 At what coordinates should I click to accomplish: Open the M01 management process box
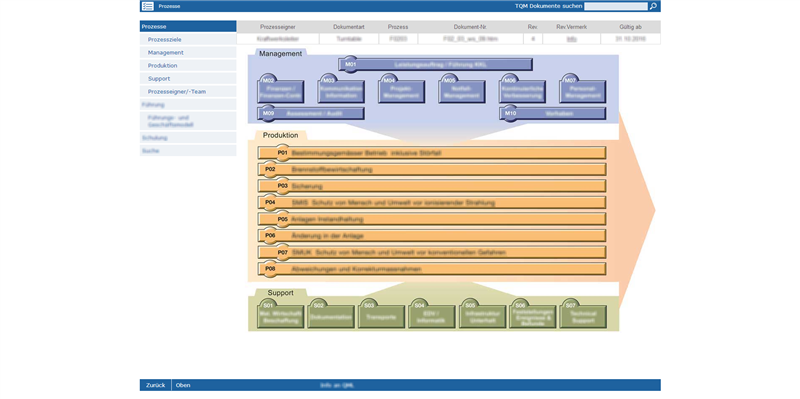436,65
